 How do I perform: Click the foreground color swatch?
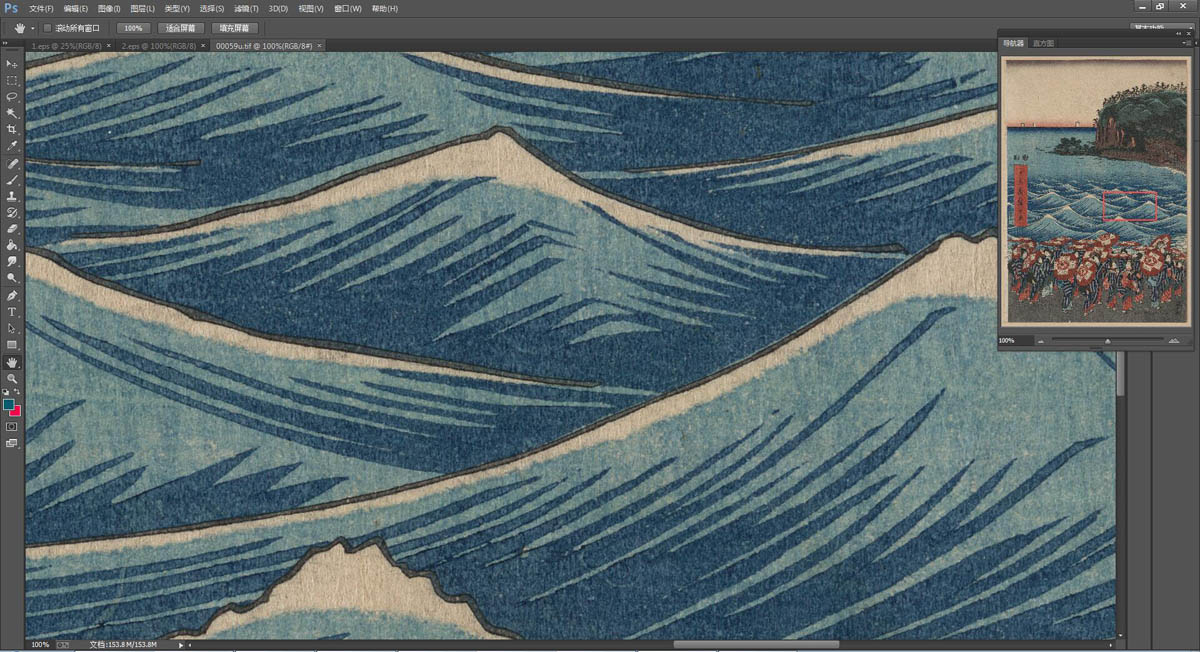9,404
